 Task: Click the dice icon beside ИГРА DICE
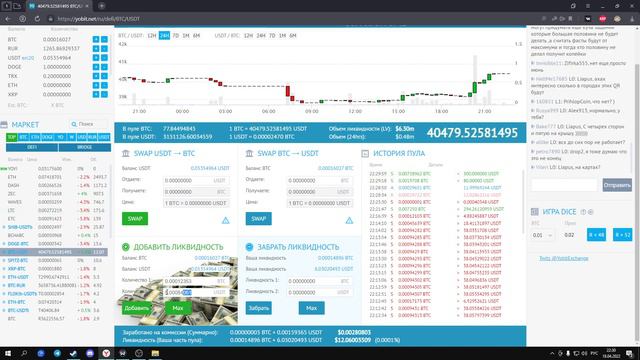coord(535,212)
